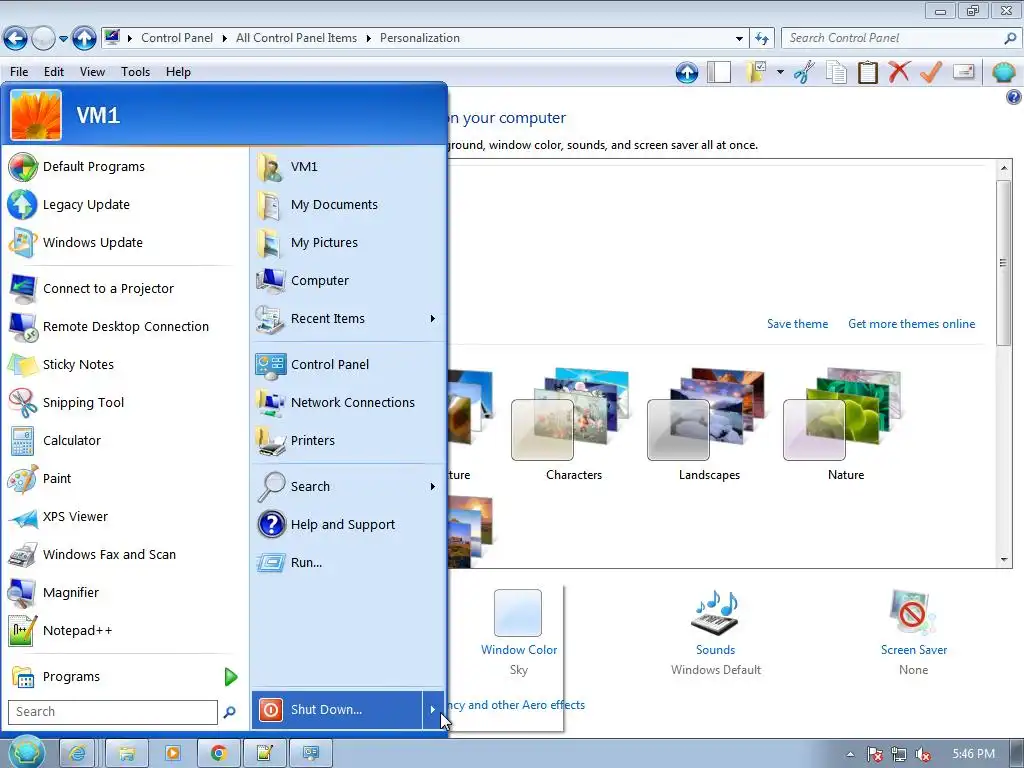Open the Tools menu
The width and height of the screenshot is (1024, 768).
[135, 72]
